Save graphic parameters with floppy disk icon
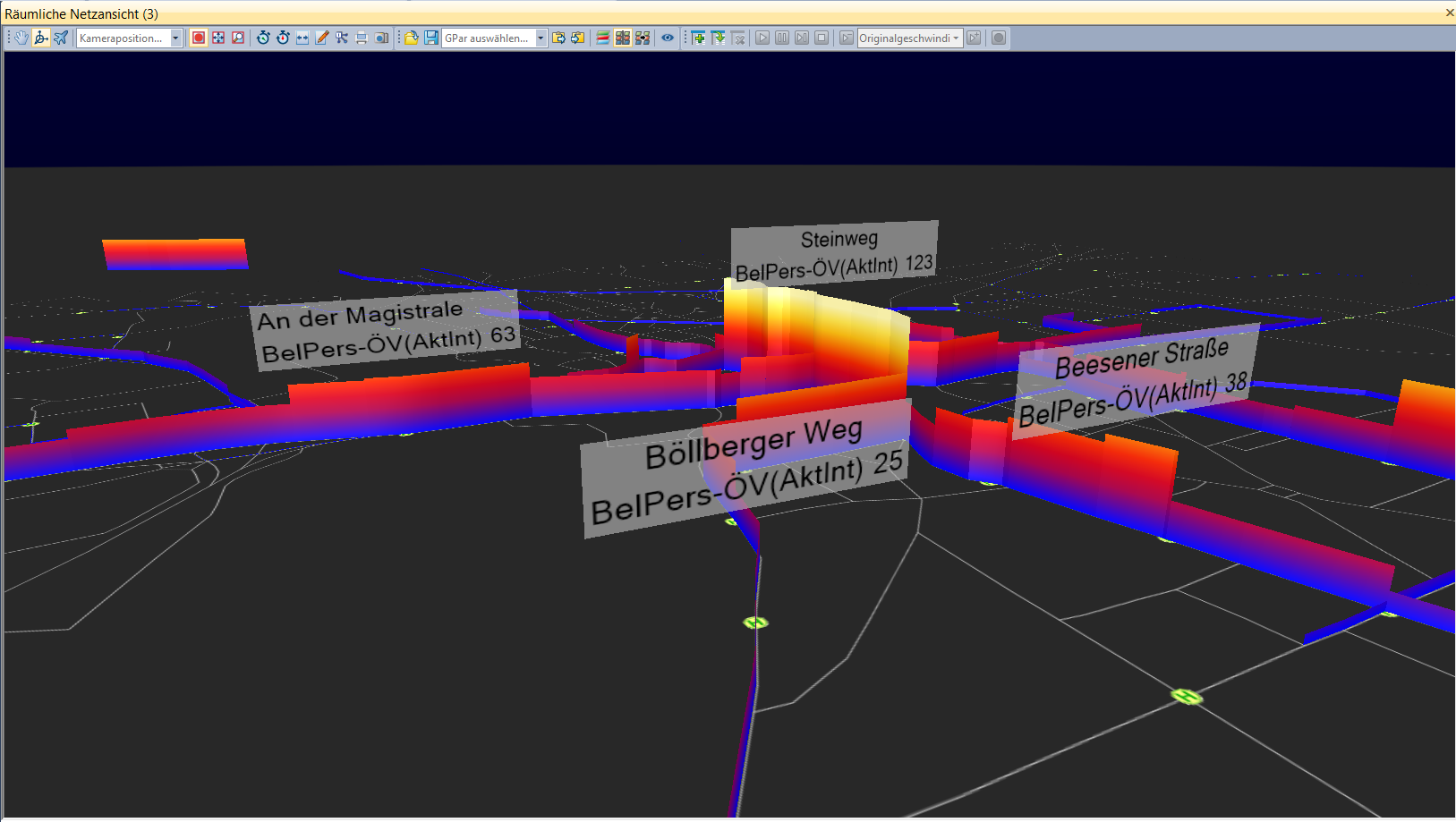 (431, 38)
